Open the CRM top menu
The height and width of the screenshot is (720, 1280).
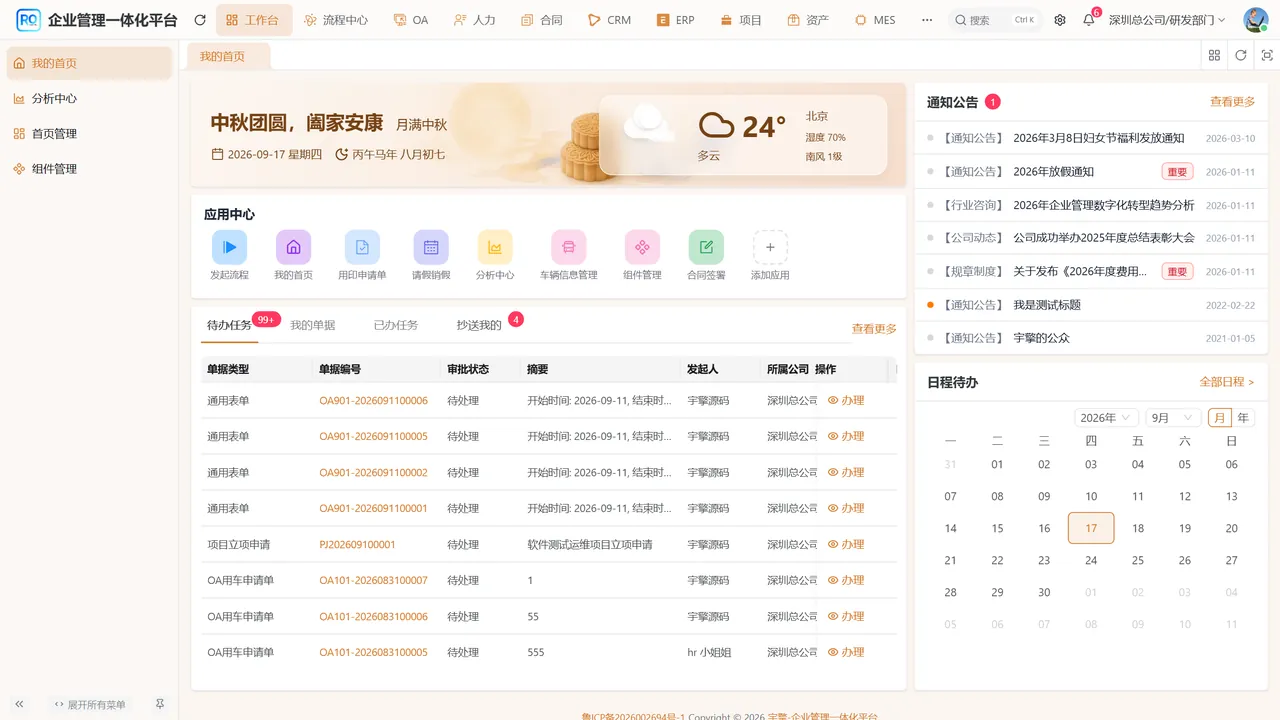(609, 20)
